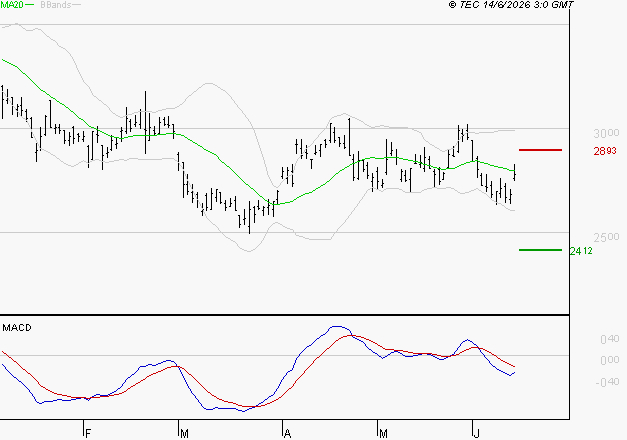Click the green 24.12 support value
This screenshot has width=627, height=440.
[581, 251]
